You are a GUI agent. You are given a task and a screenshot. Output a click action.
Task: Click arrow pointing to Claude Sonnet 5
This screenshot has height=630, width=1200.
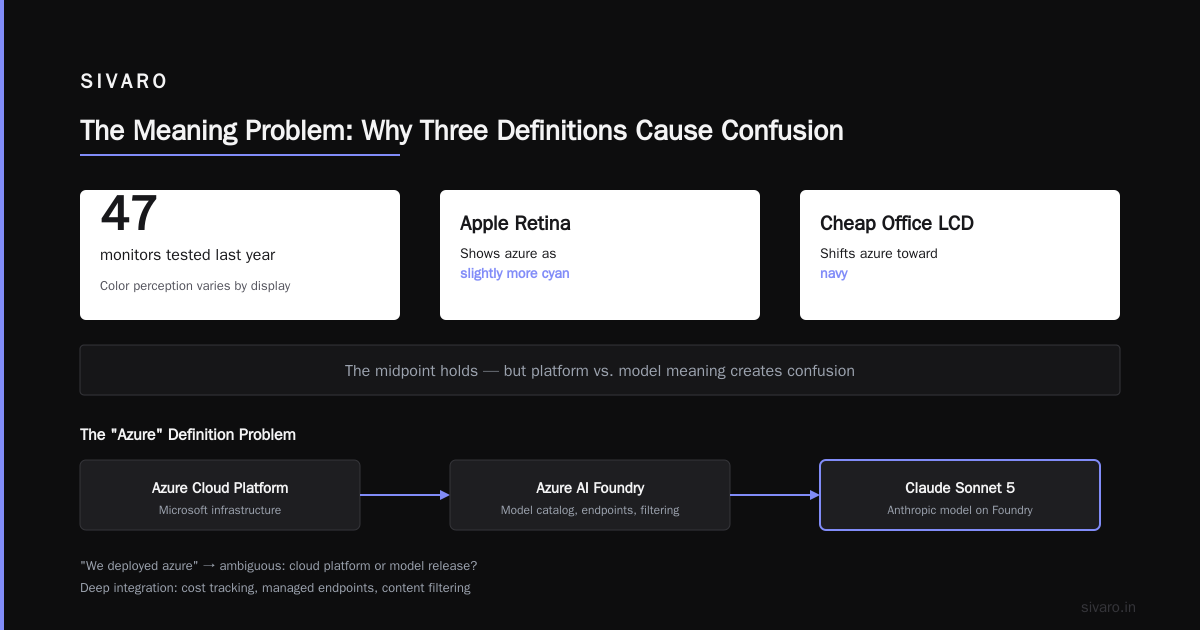point(775,495)
